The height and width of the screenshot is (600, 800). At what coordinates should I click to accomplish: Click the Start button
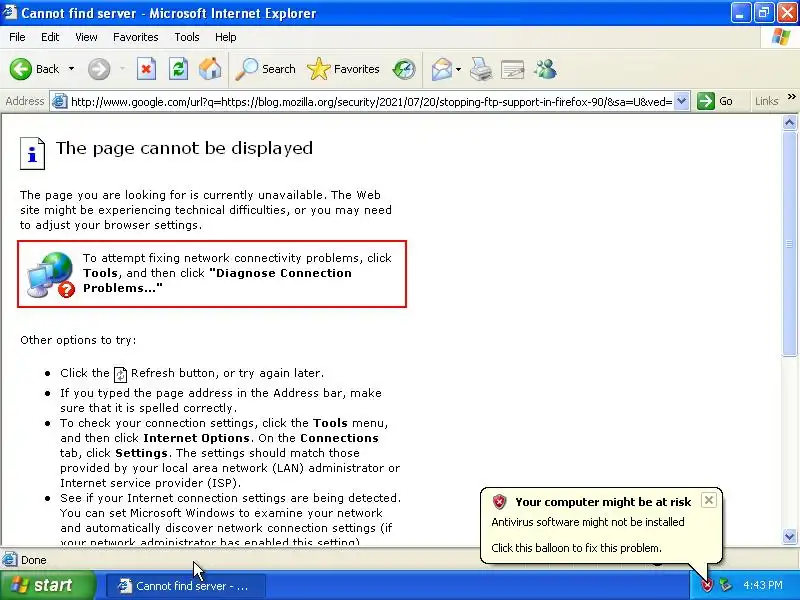point(48,585)
